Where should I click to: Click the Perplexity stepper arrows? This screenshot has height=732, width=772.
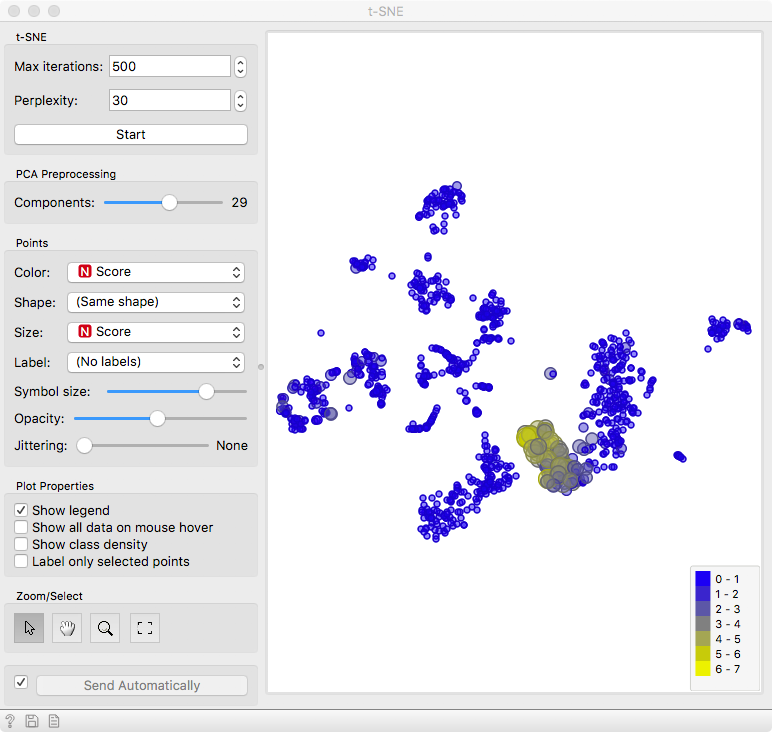(240, 100)
